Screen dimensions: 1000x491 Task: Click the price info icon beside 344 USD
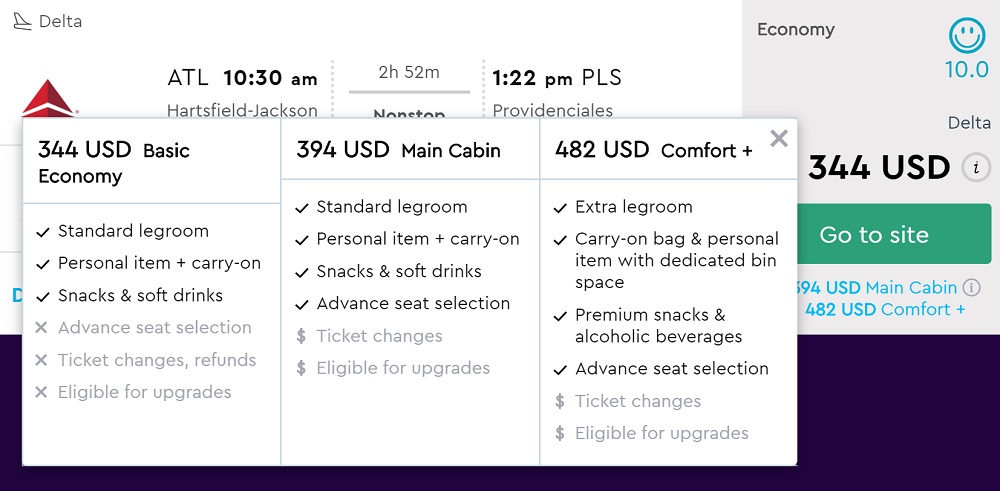[976, 168]
